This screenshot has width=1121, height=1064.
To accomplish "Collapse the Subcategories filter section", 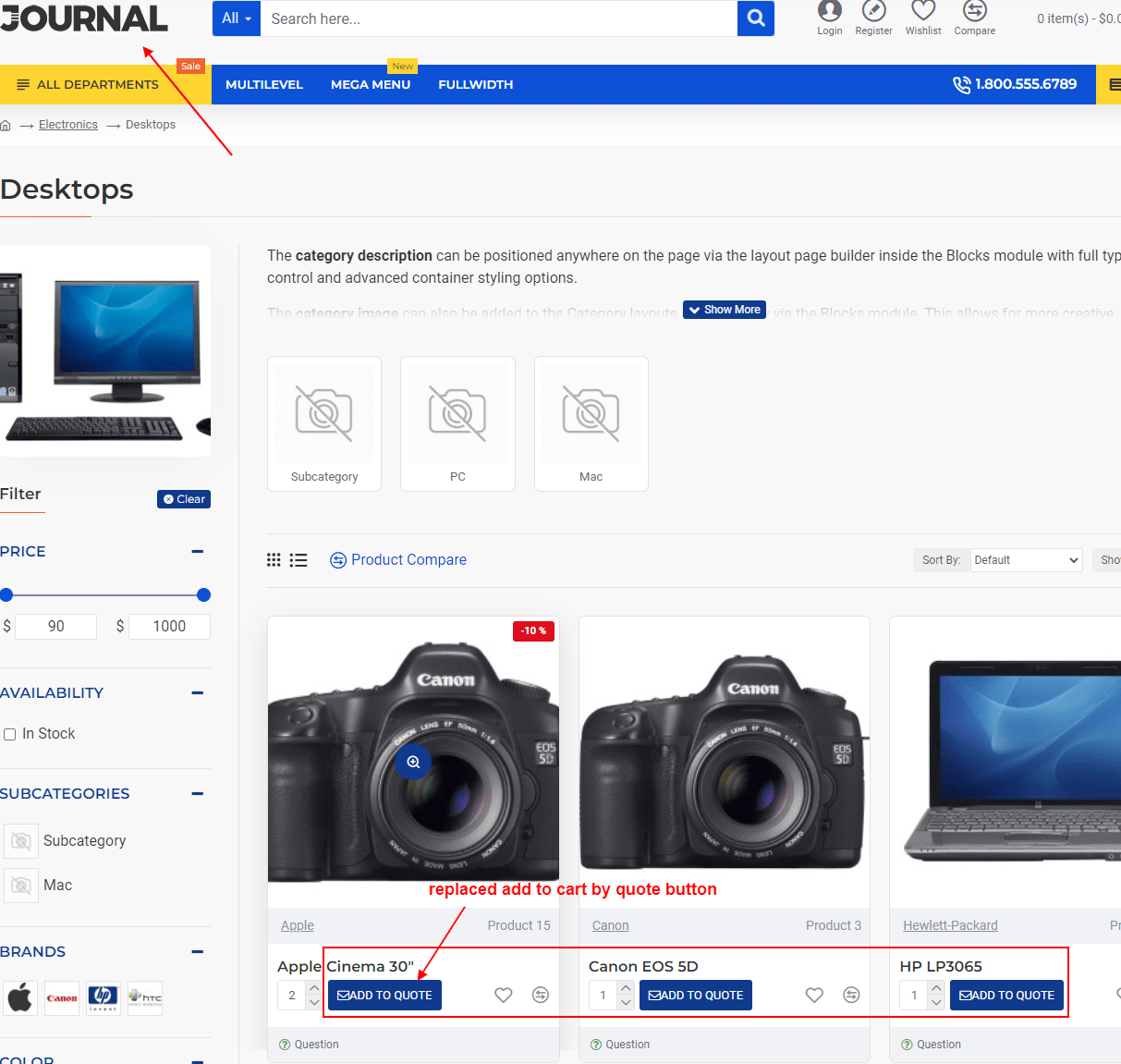I will tap(197, 794).
